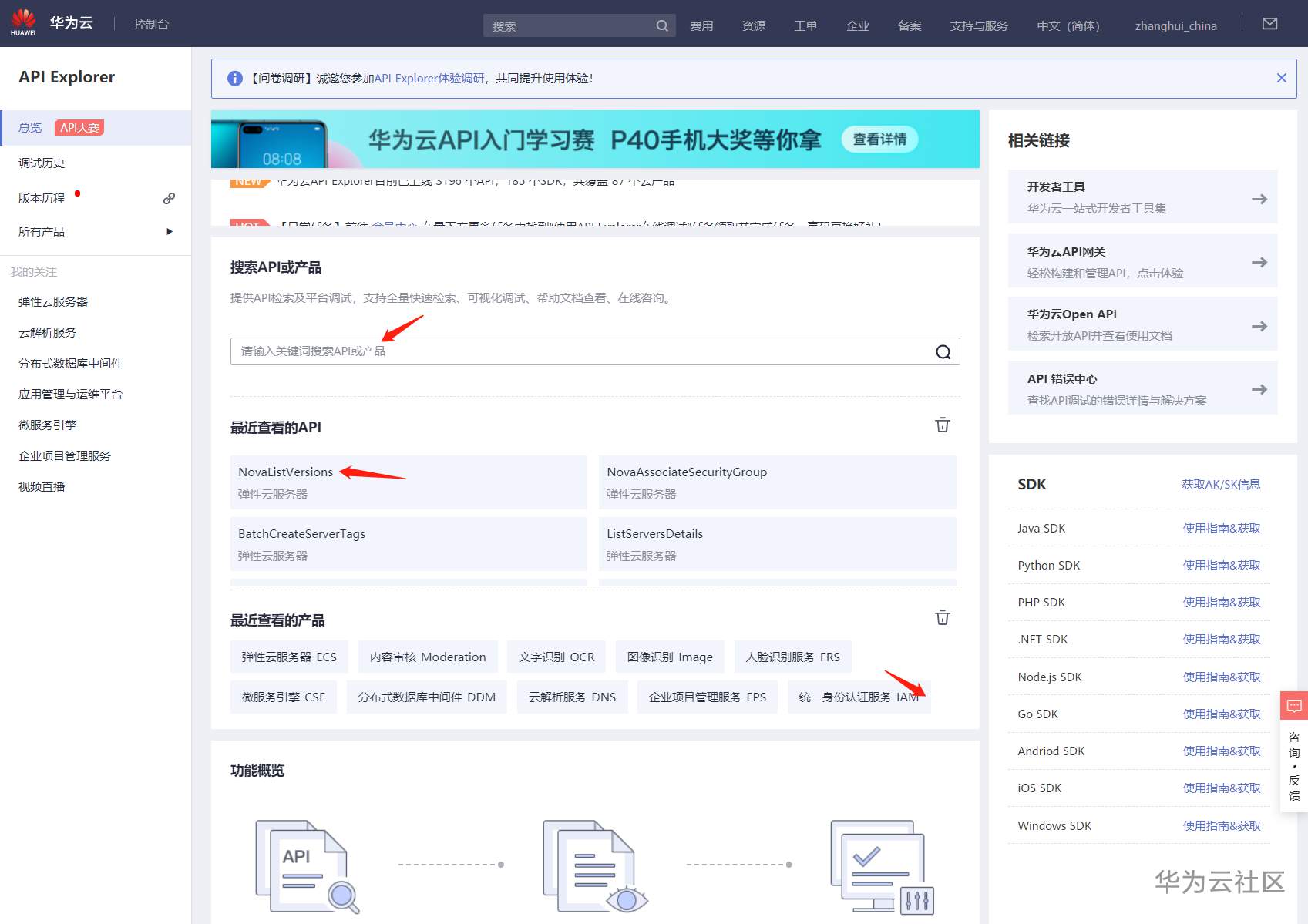Click the Huawei logo icon
This screenshot has height=924, width=1308.
point(23,22)
